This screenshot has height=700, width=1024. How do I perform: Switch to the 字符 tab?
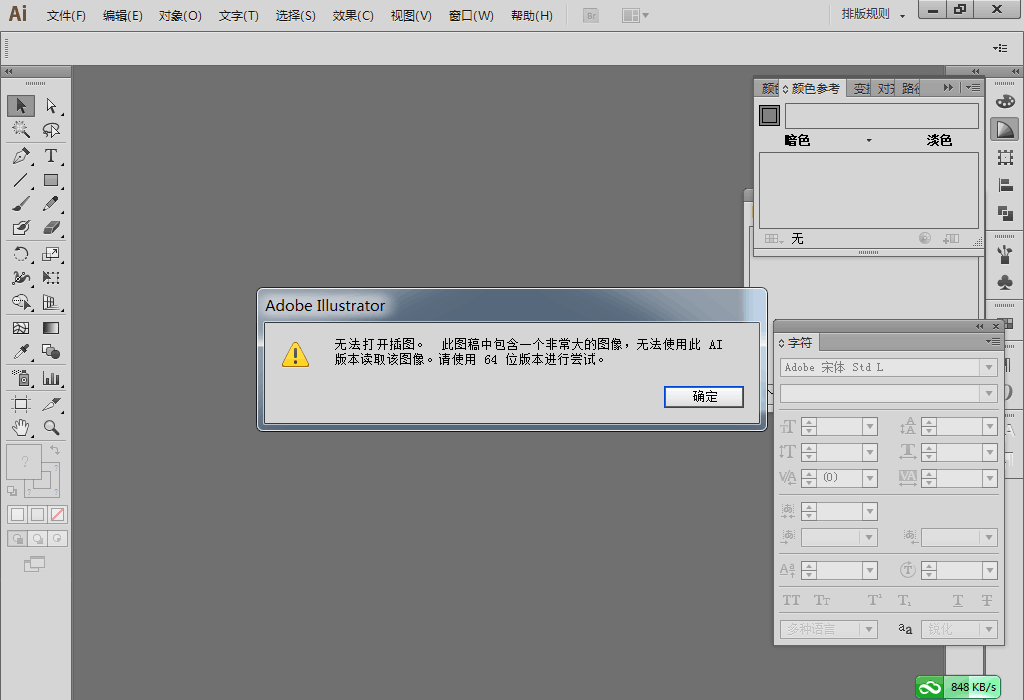click(797, 343)
